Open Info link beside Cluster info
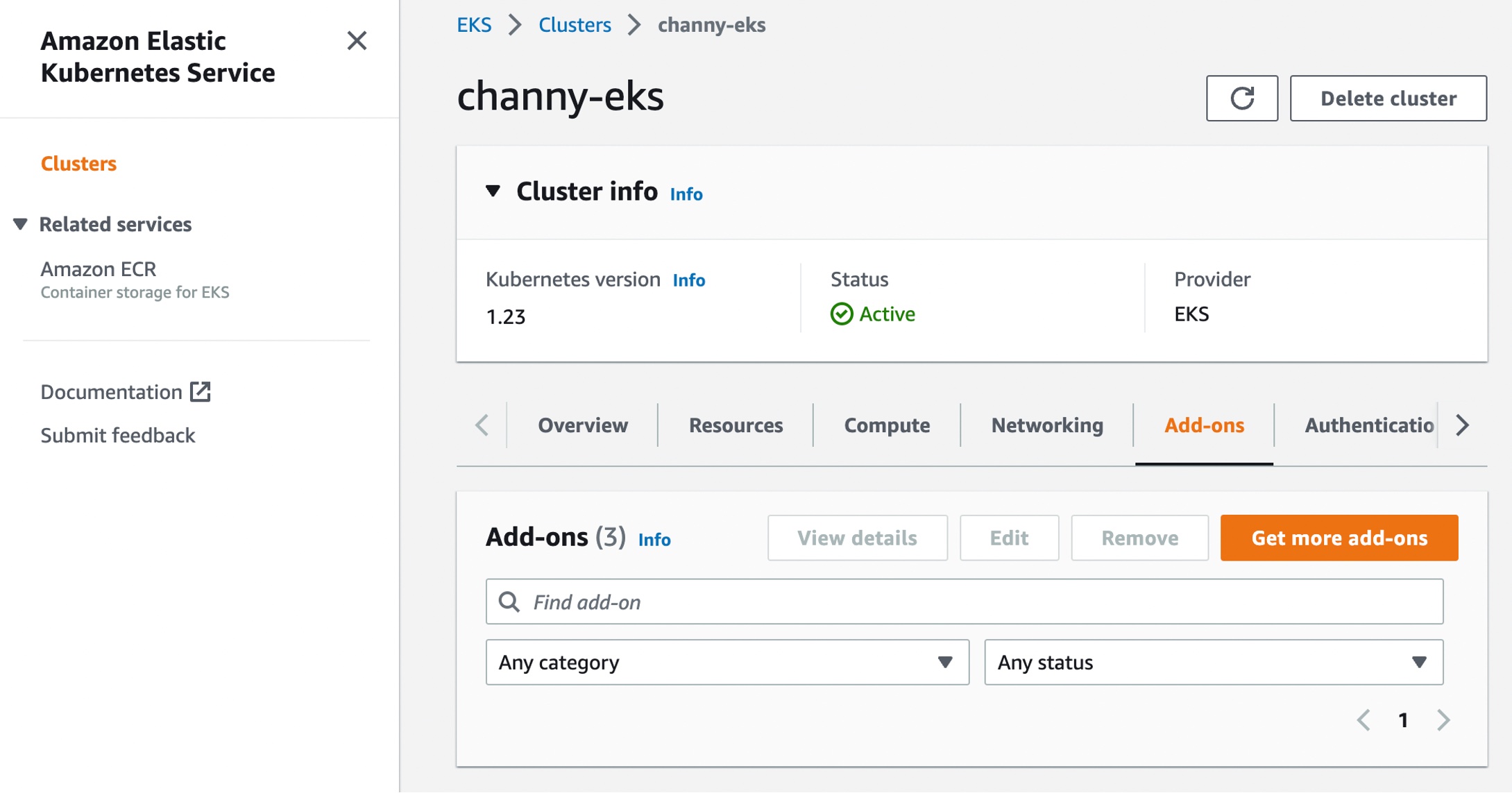 (686, 194)
